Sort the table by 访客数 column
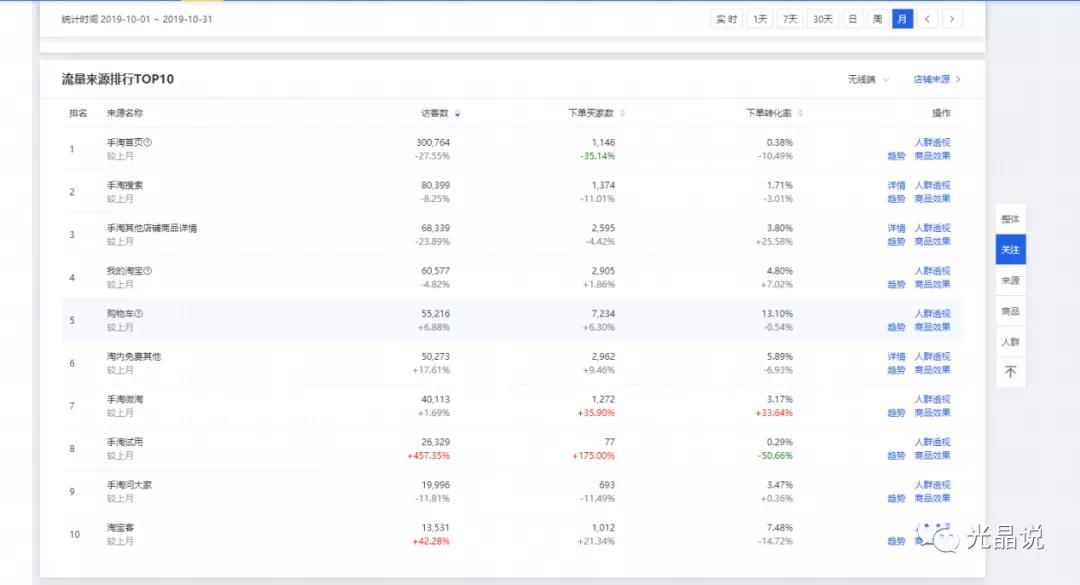Screen dimensions: 1080x585 458,114
